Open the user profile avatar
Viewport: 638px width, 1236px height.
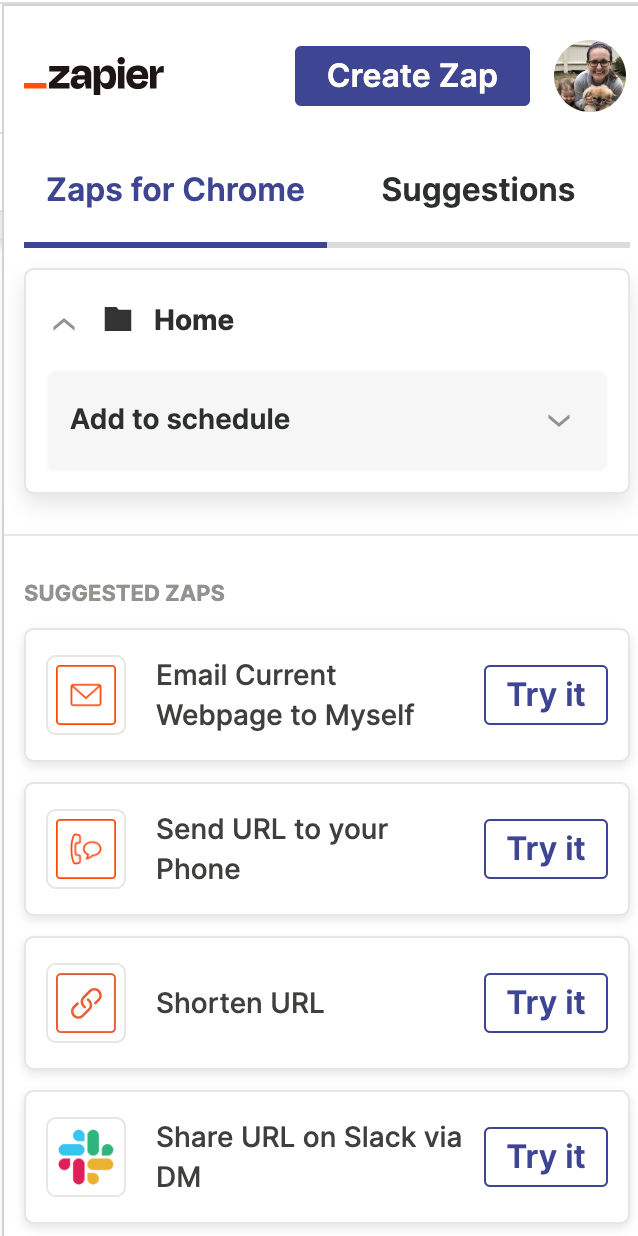point(590,76)
